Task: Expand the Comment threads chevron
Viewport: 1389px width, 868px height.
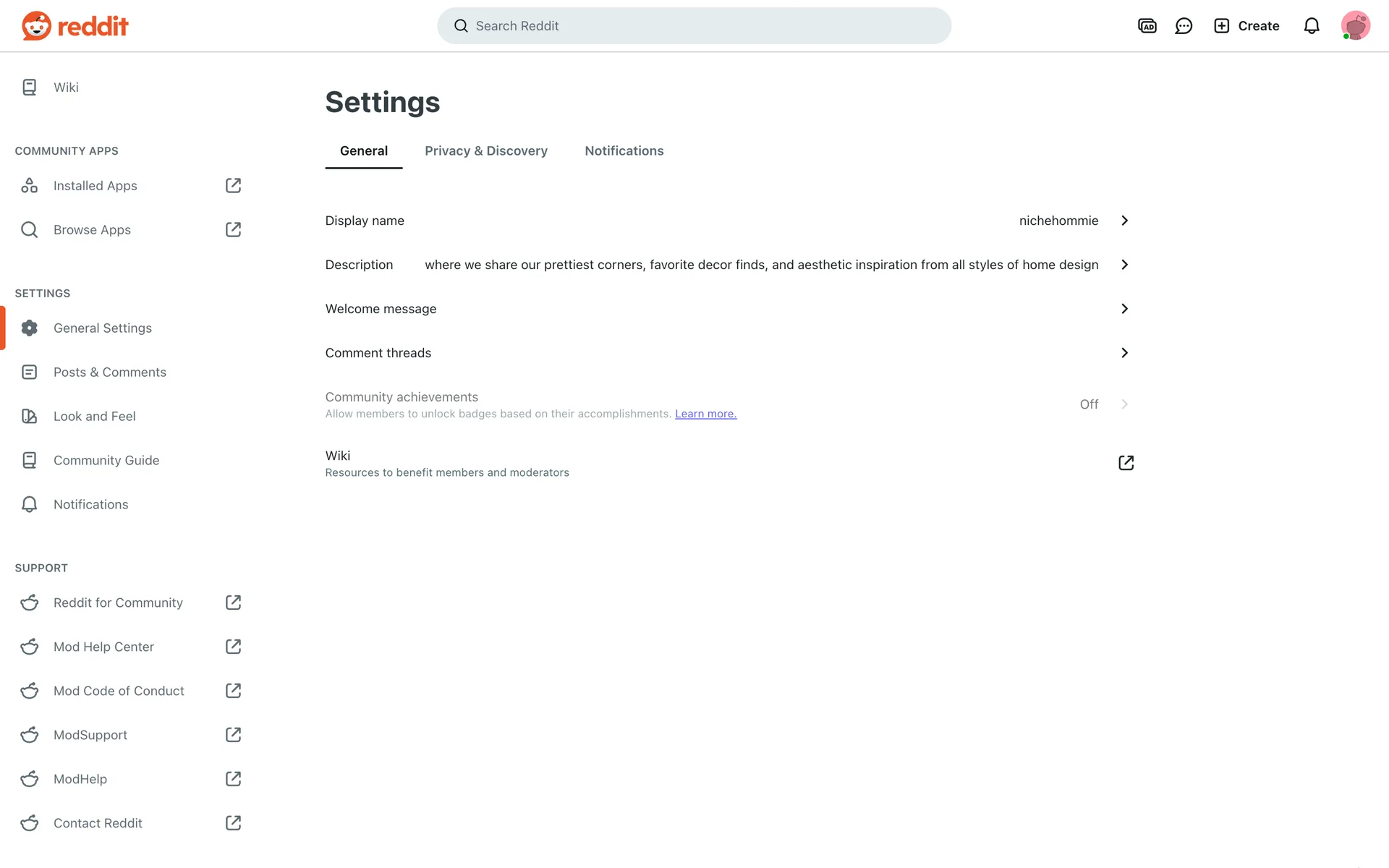Action: coord(1124,353)
